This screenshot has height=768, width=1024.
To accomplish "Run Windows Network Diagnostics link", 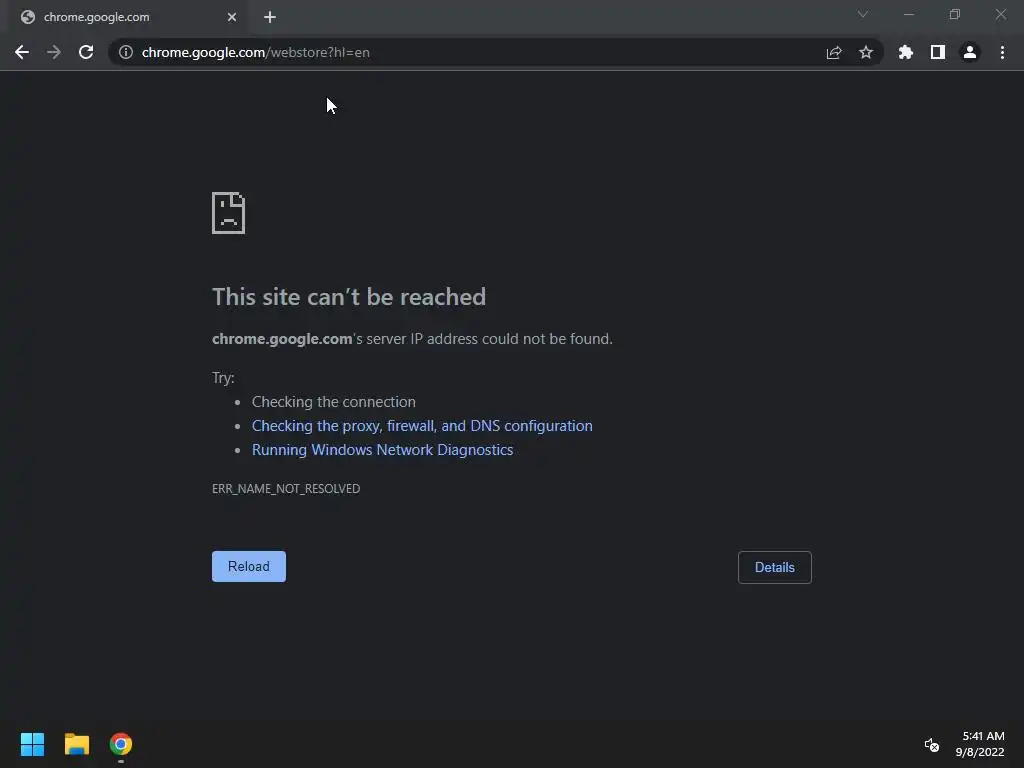I will [383, 450].
